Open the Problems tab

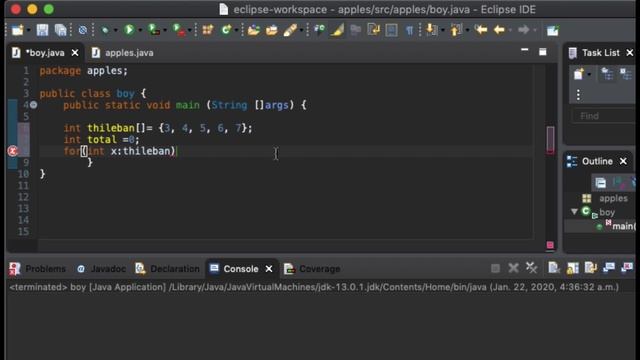pos(38,269)
